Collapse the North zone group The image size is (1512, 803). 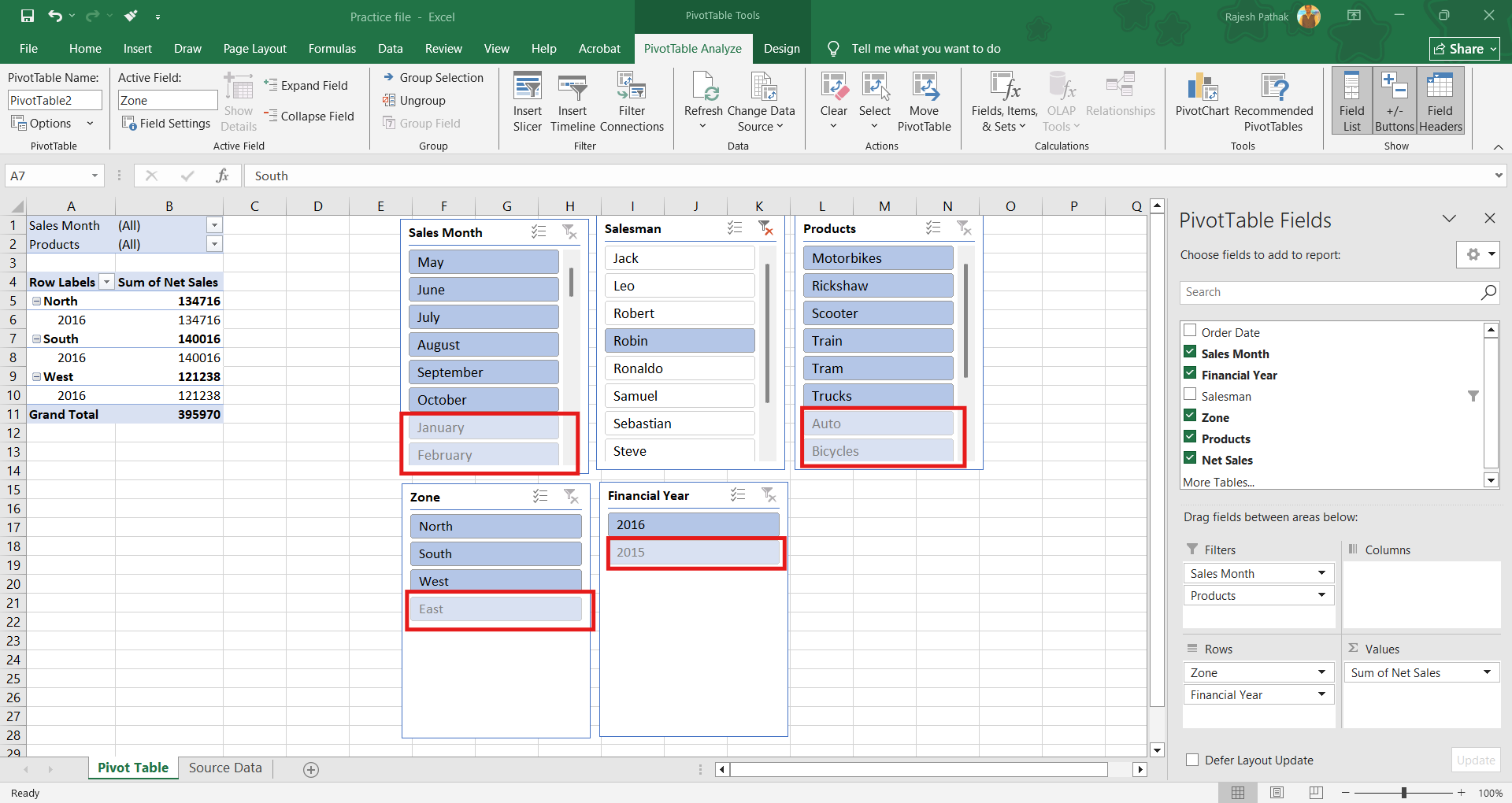(x=36, y=301)
